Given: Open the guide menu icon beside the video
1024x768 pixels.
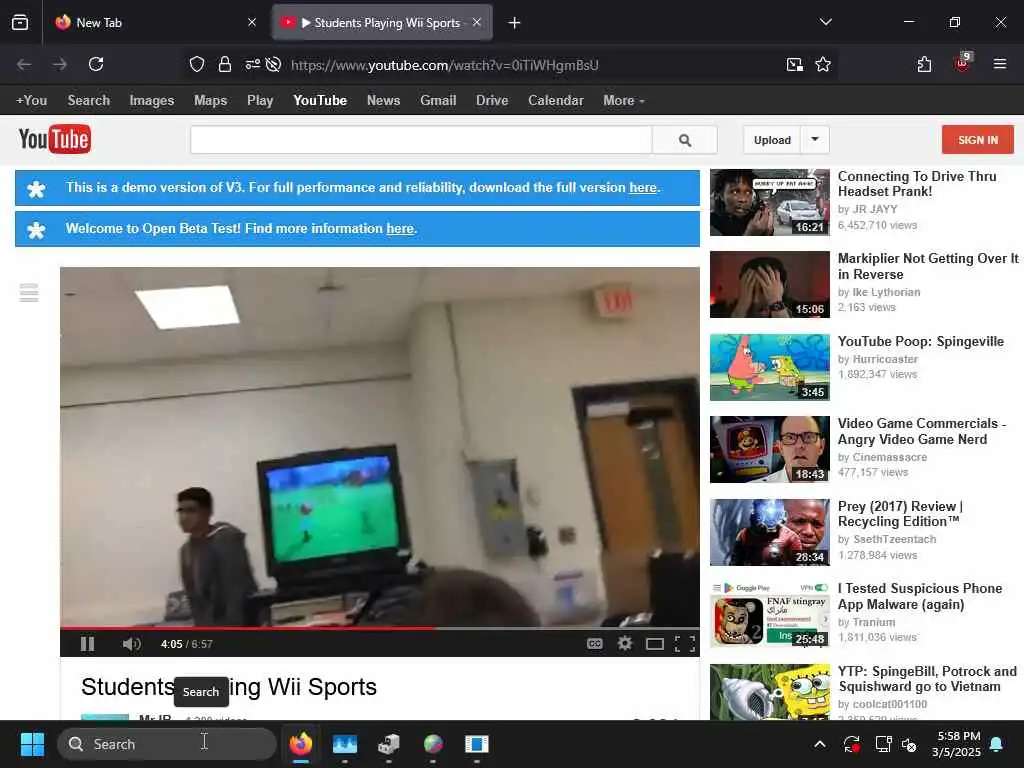Looking at the screenshot, I should (x=29, y=293).
